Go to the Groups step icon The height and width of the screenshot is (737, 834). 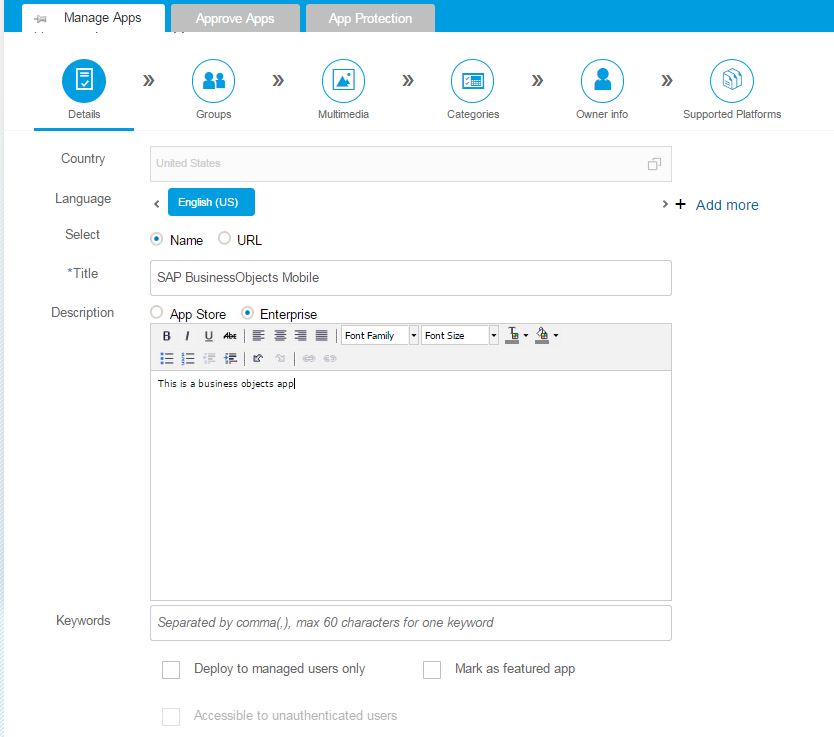tap(213, 81)
